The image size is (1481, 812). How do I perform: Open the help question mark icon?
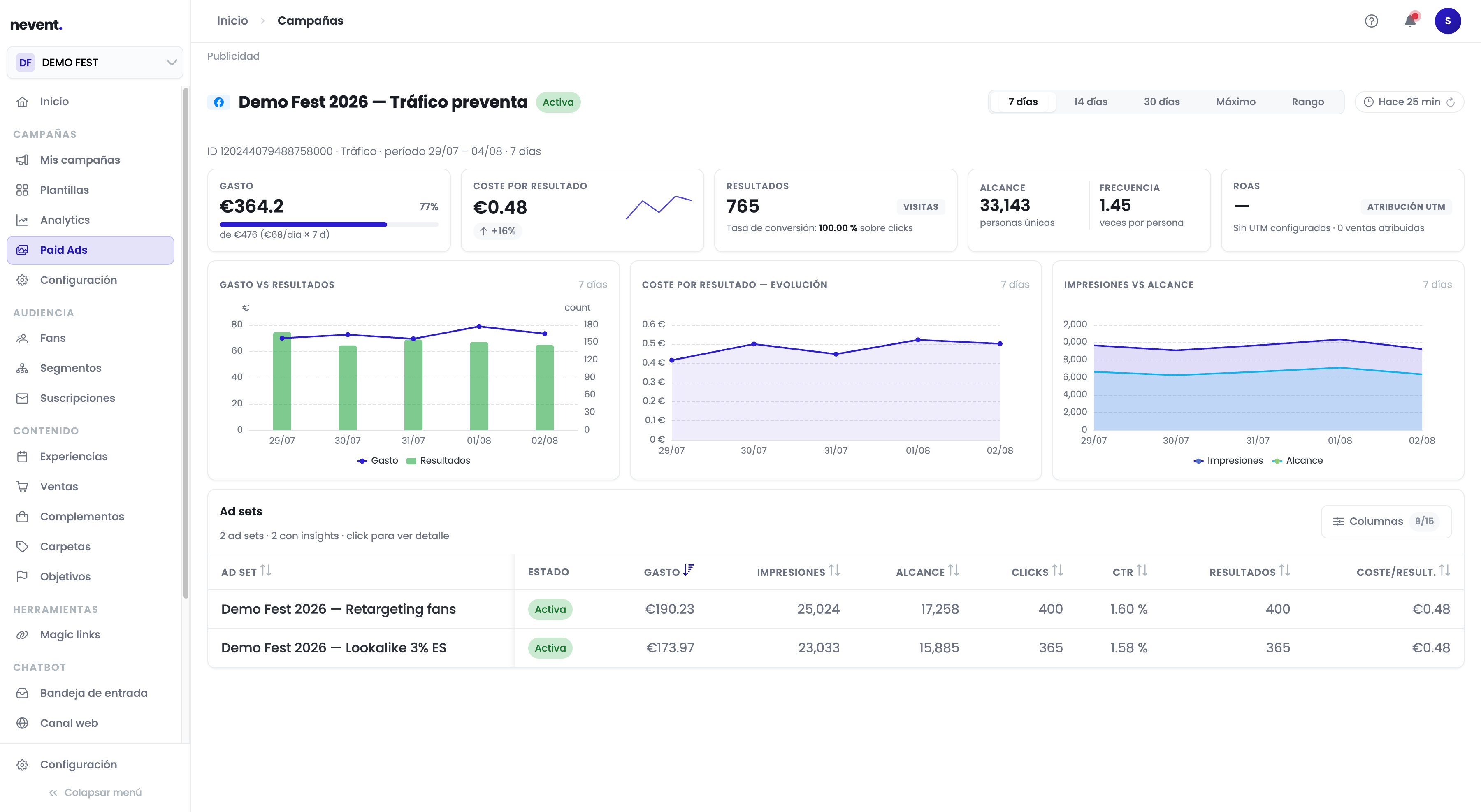click(x=1371, y=21)
